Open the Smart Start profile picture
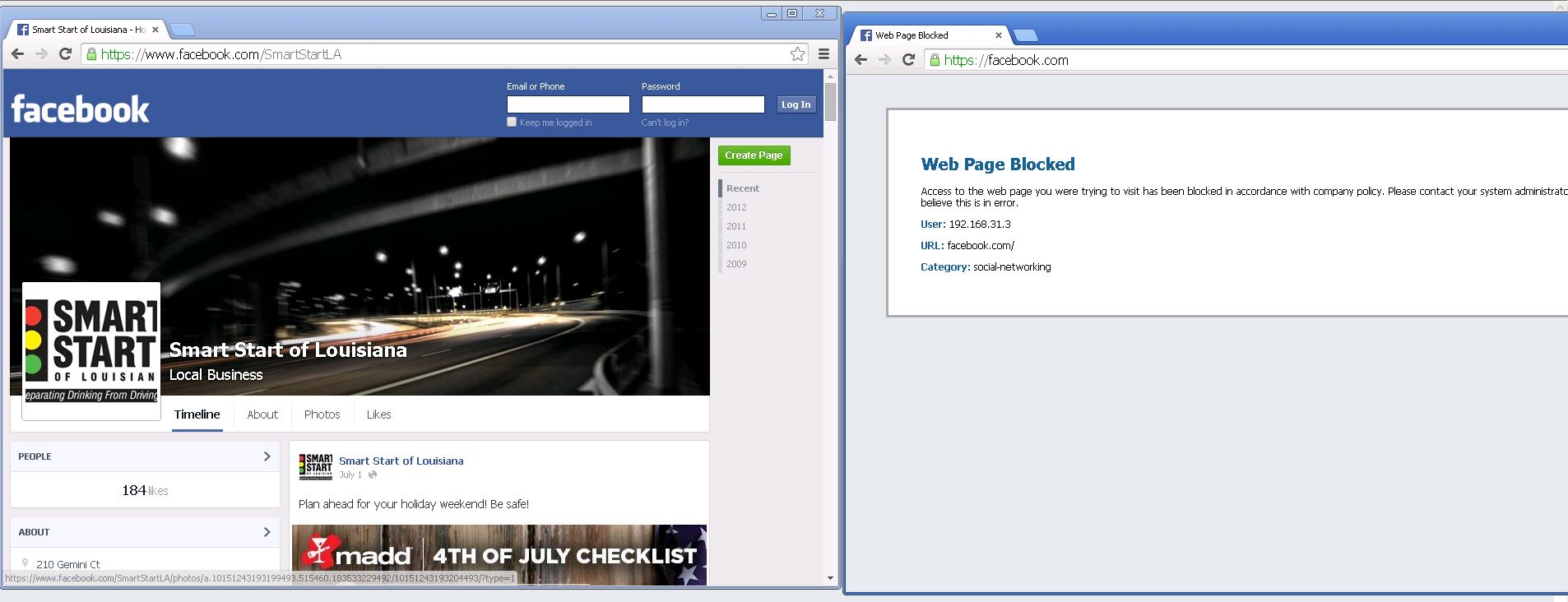 point(91,350)
